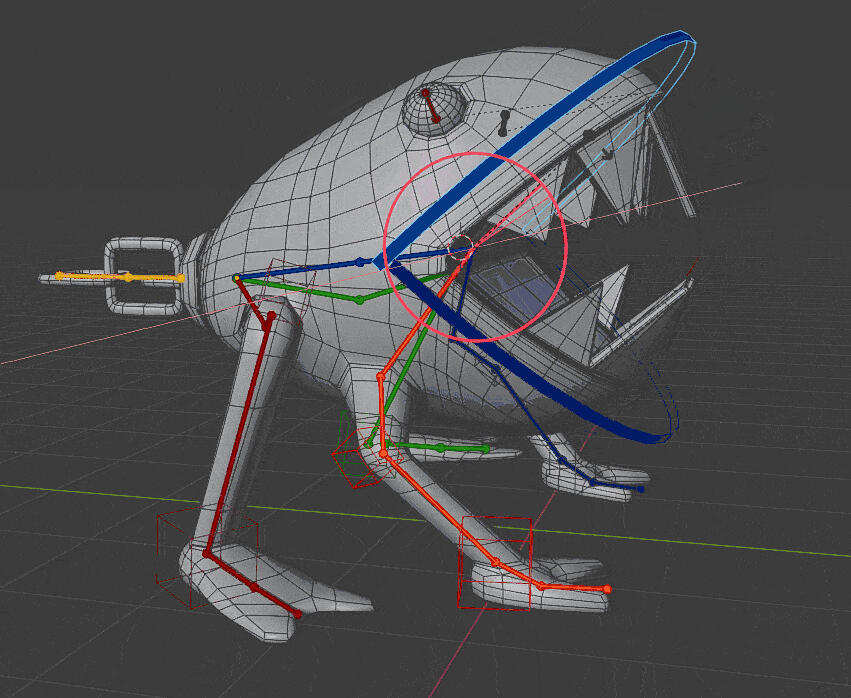Select the dark red eye bone in dome

click(x=430, y=106)
